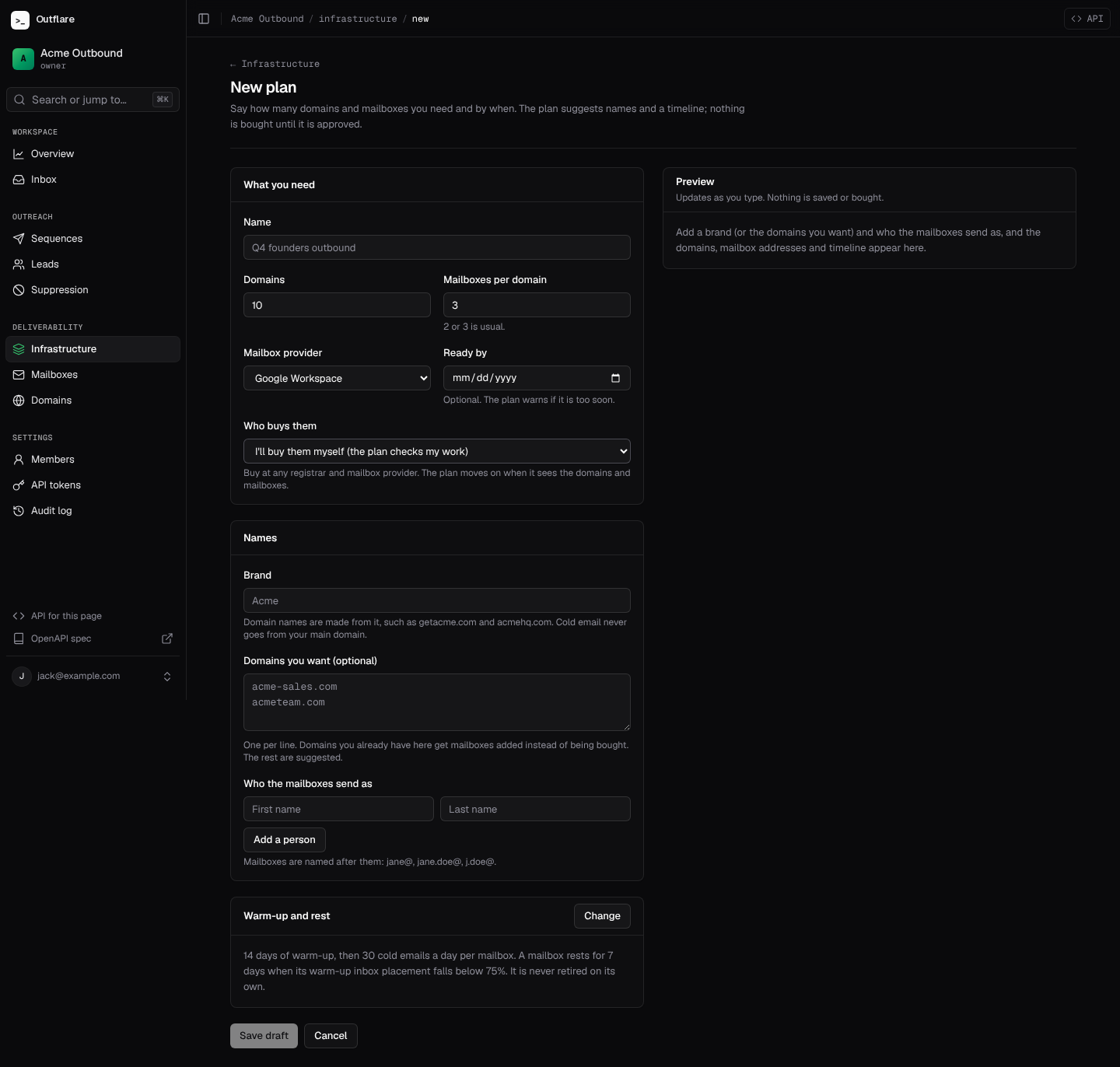Click the Leads people icon
Image resolution: width=1120 pixels, height=1067 pixels.
pos(19,264)
